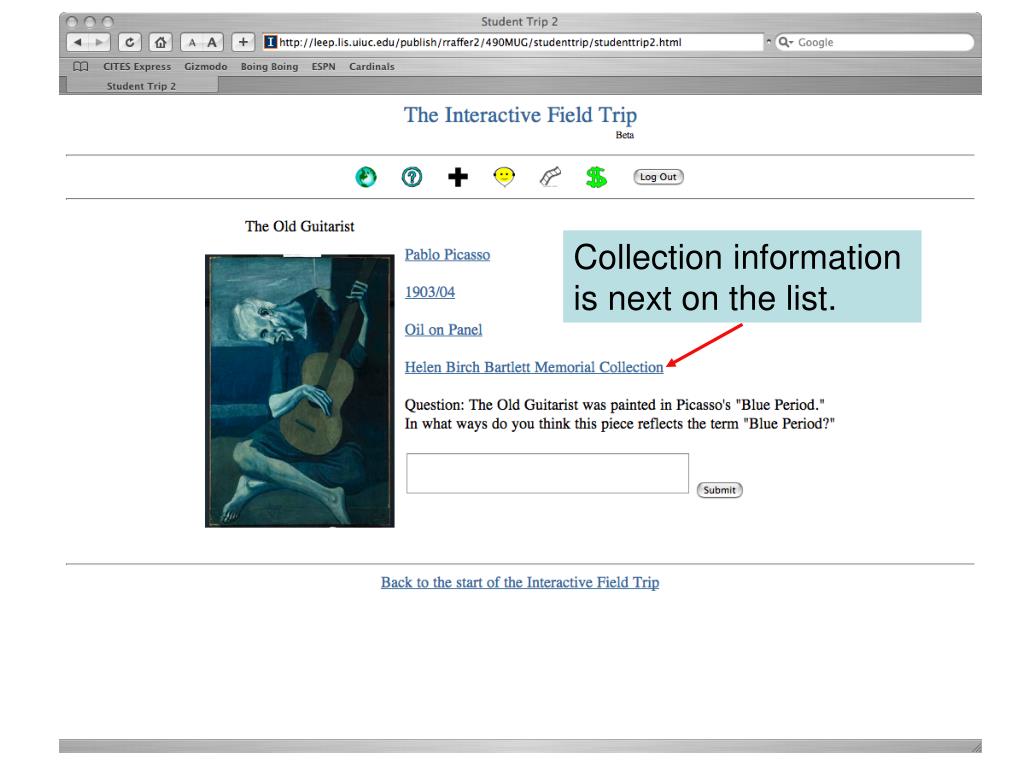Click the URL address field
The width and height of the screenshot is (1024, 768).
click(x=513, y=42)
